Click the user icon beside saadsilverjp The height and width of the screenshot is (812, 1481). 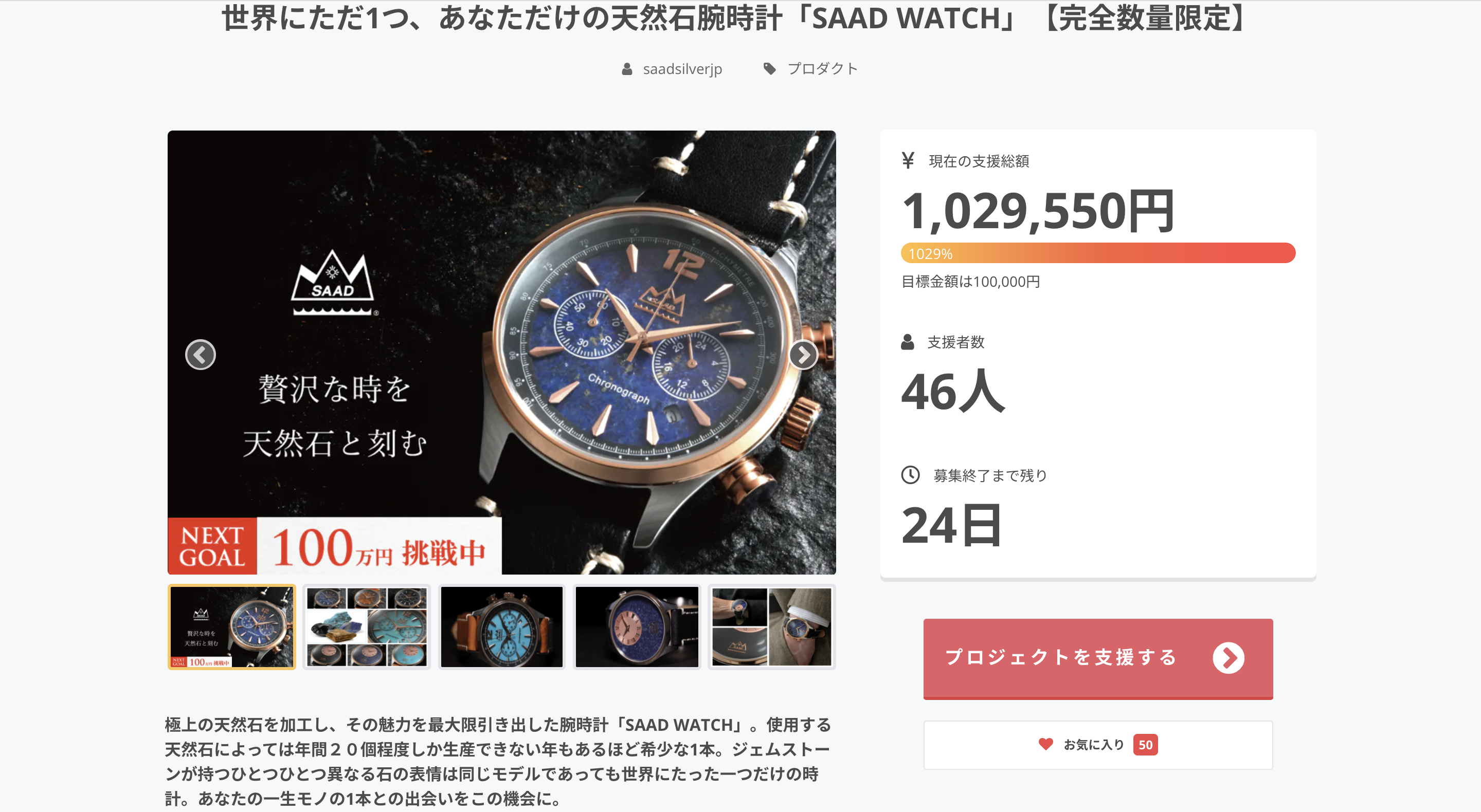(627, 69)
